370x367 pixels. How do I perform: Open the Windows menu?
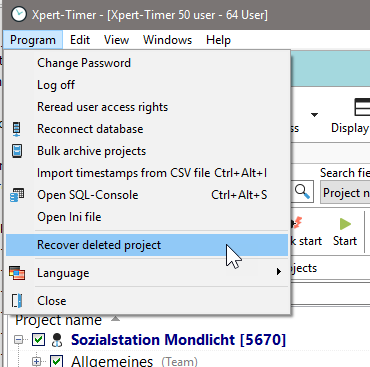(167, 40)
